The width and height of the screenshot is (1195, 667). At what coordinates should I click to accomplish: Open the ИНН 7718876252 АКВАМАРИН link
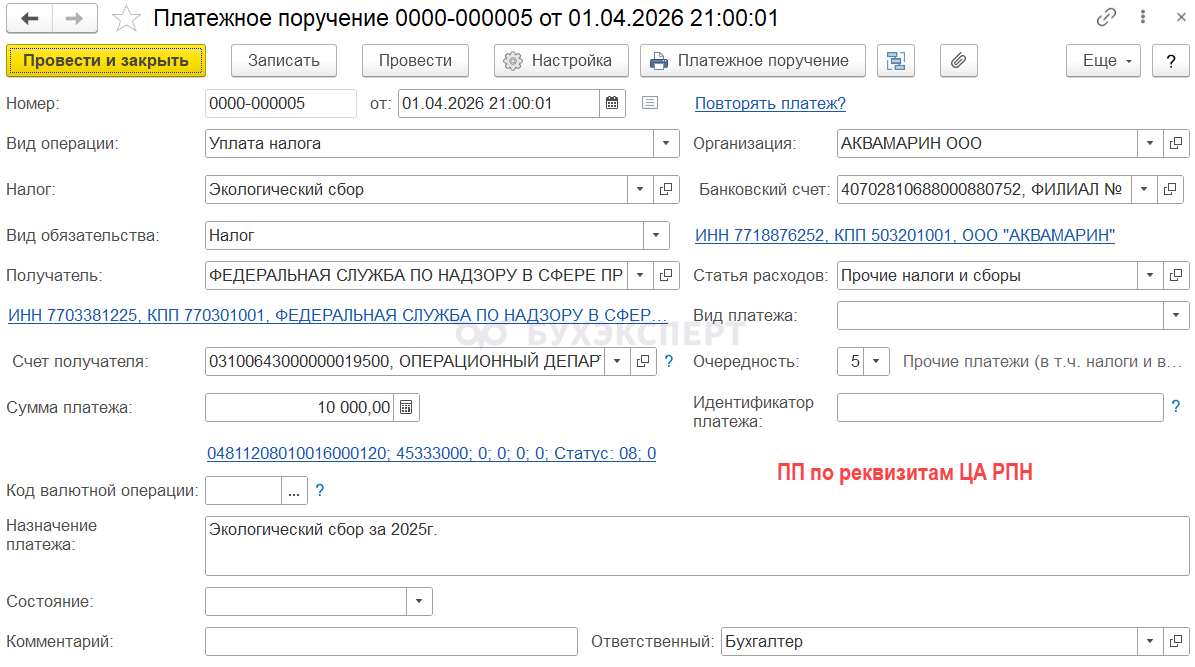905,236
